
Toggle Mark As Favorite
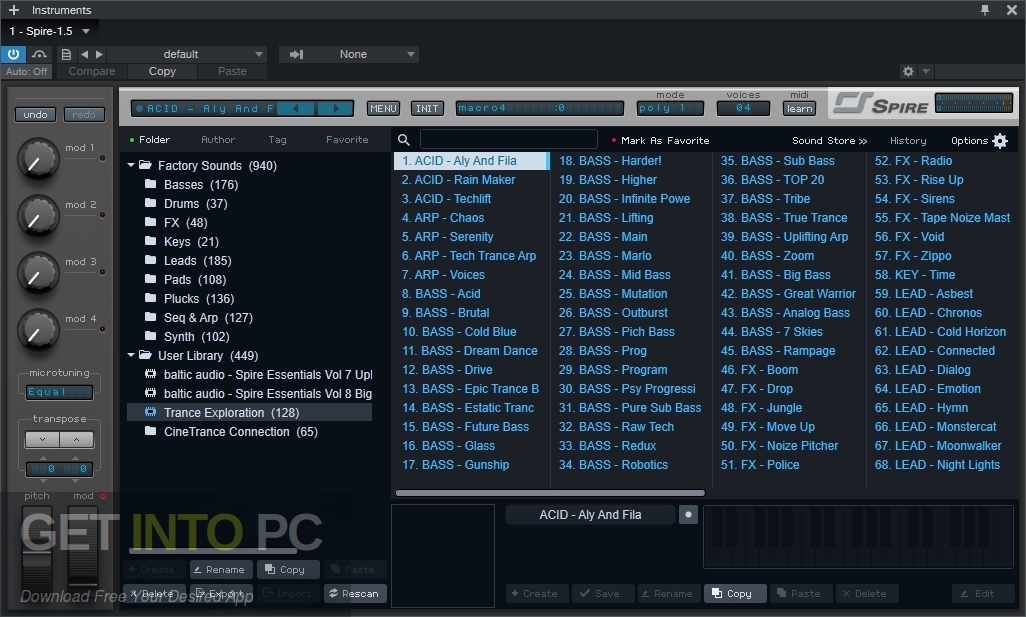660,141
